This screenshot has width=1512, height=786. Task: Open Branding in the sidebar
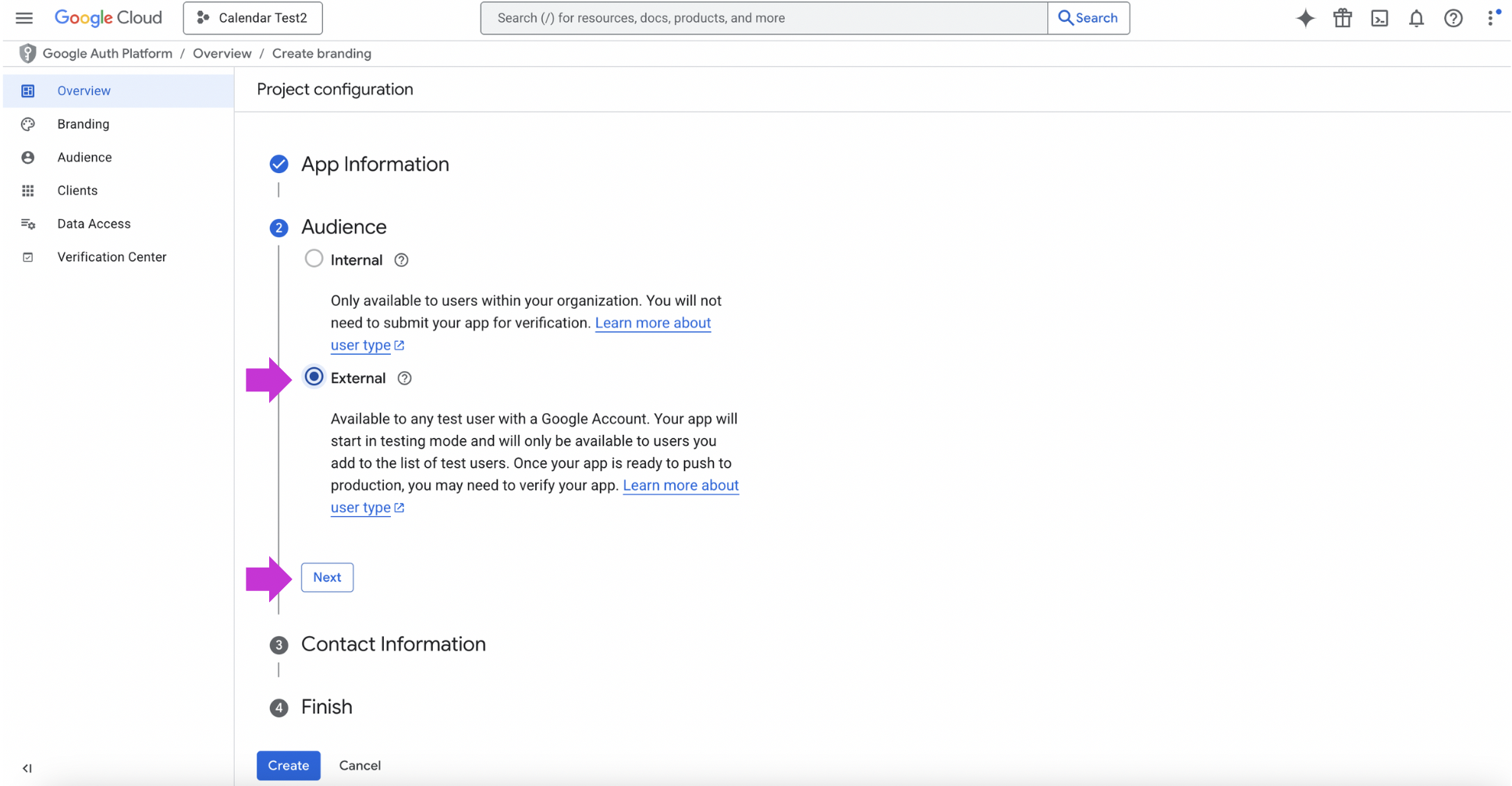[x=119, y=124]
